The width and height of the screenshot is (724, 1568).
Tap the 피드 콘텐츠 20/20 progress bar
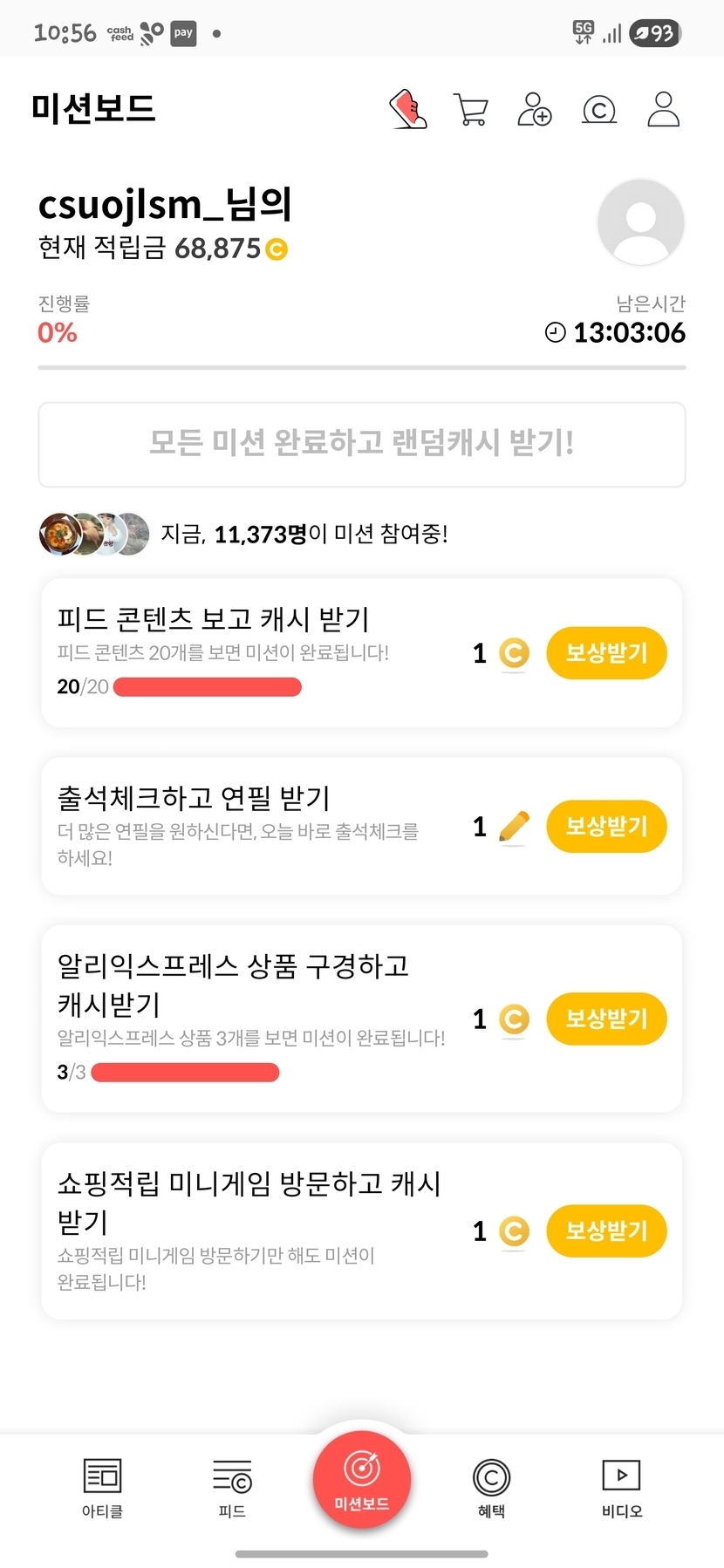pyautogui.click(x=208, y=687)
